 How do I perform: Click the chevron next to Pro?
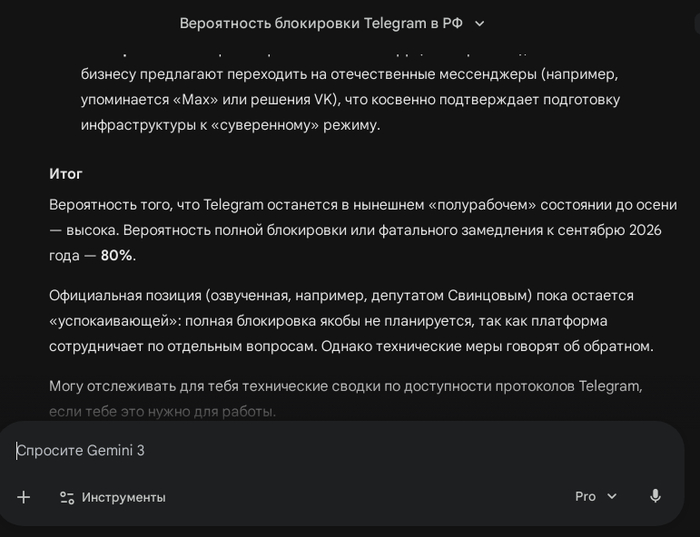612,496
